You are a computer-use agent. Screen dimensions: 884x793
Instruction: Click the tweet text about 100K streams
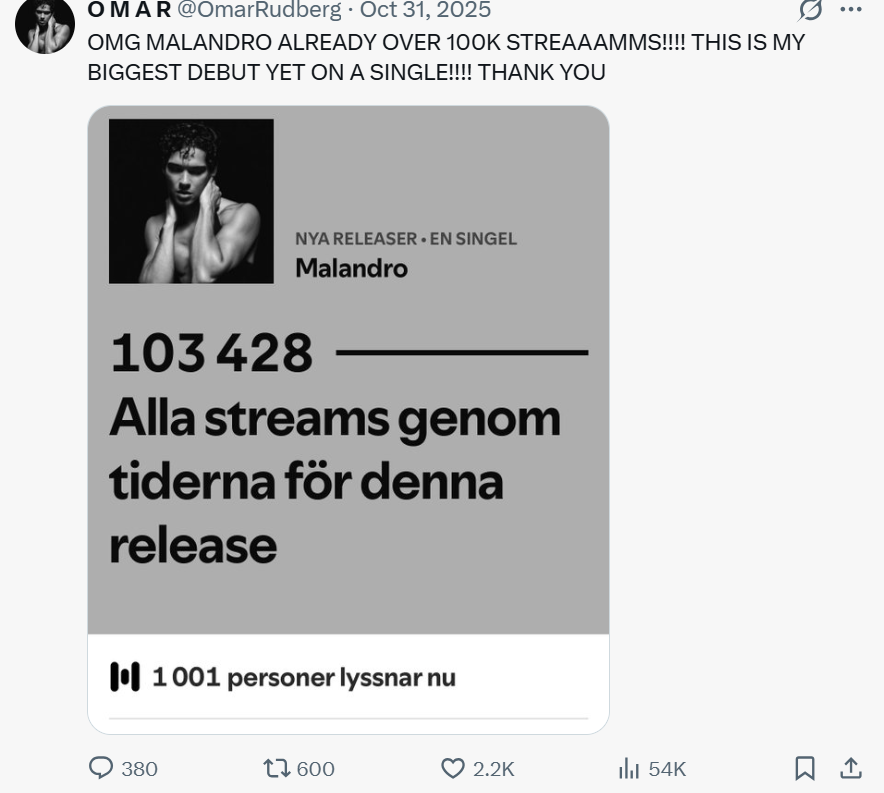pos(445,58)
